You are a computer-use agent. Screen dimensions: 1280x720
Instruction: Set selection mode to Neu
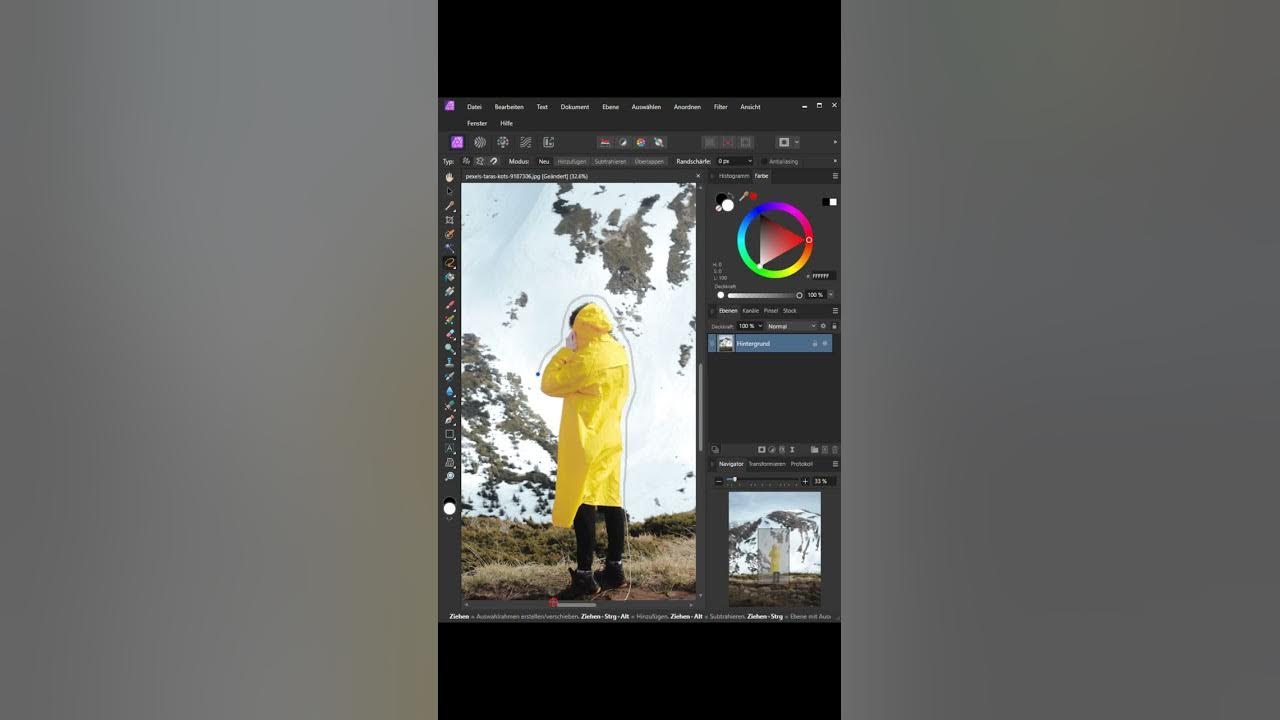point(544,161)
